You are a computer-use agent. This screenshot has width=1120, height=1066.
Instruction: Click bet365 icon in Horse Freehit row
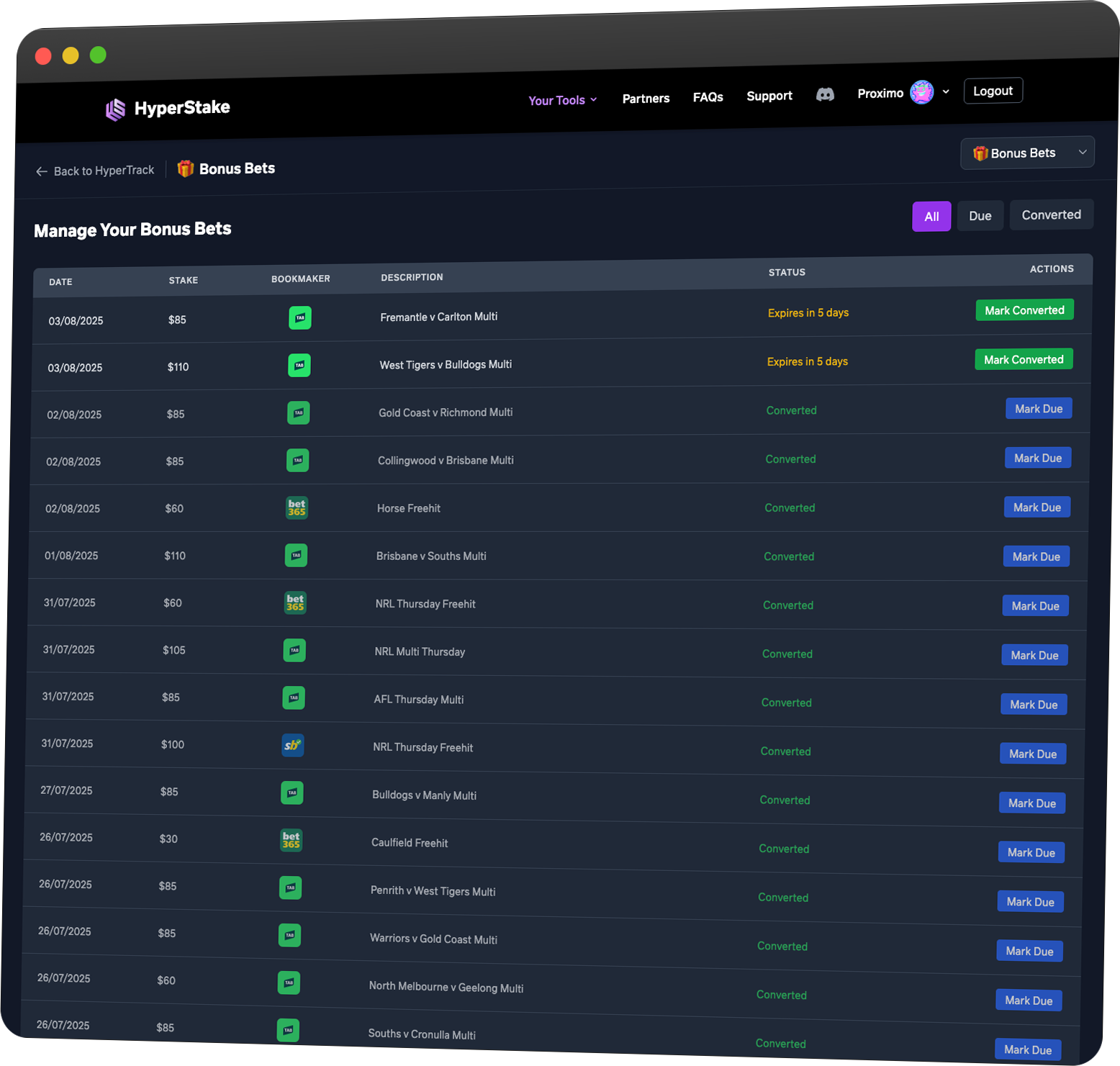click(x=297, y=507)
